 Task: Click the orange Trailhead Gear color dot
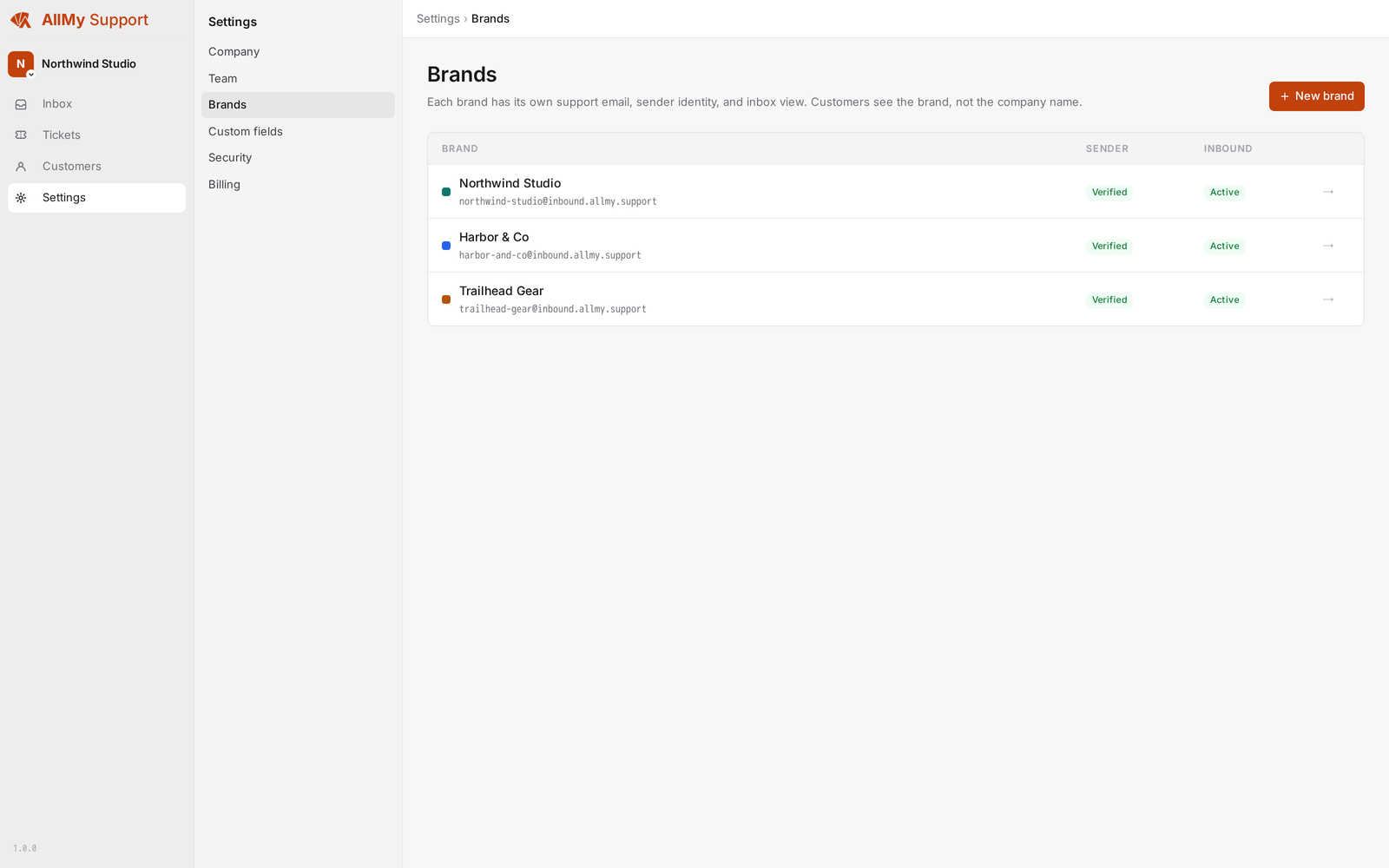tap(446, 299)
